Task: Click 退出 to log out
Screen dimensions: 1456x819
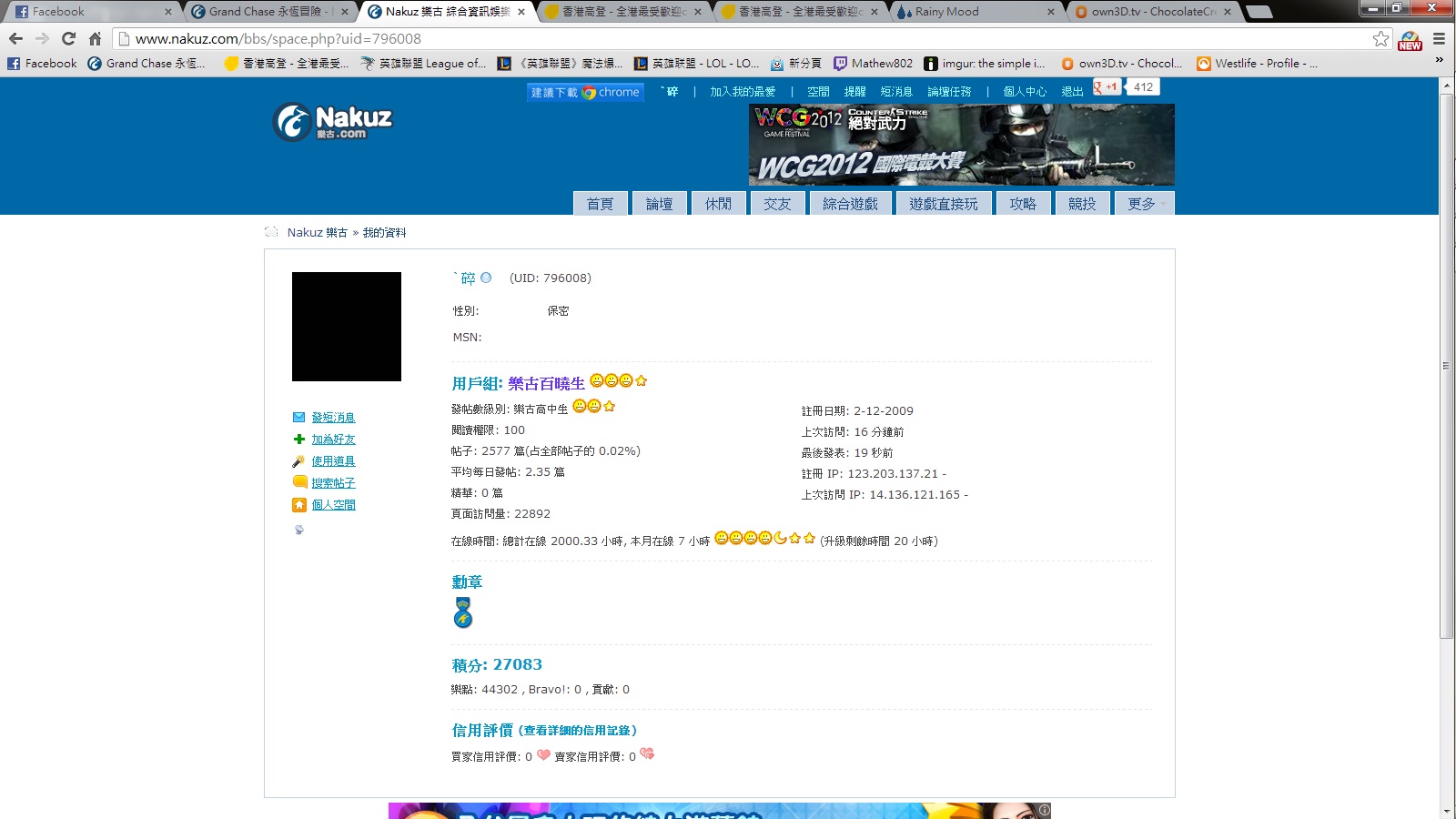Action: coord(1072,92)
